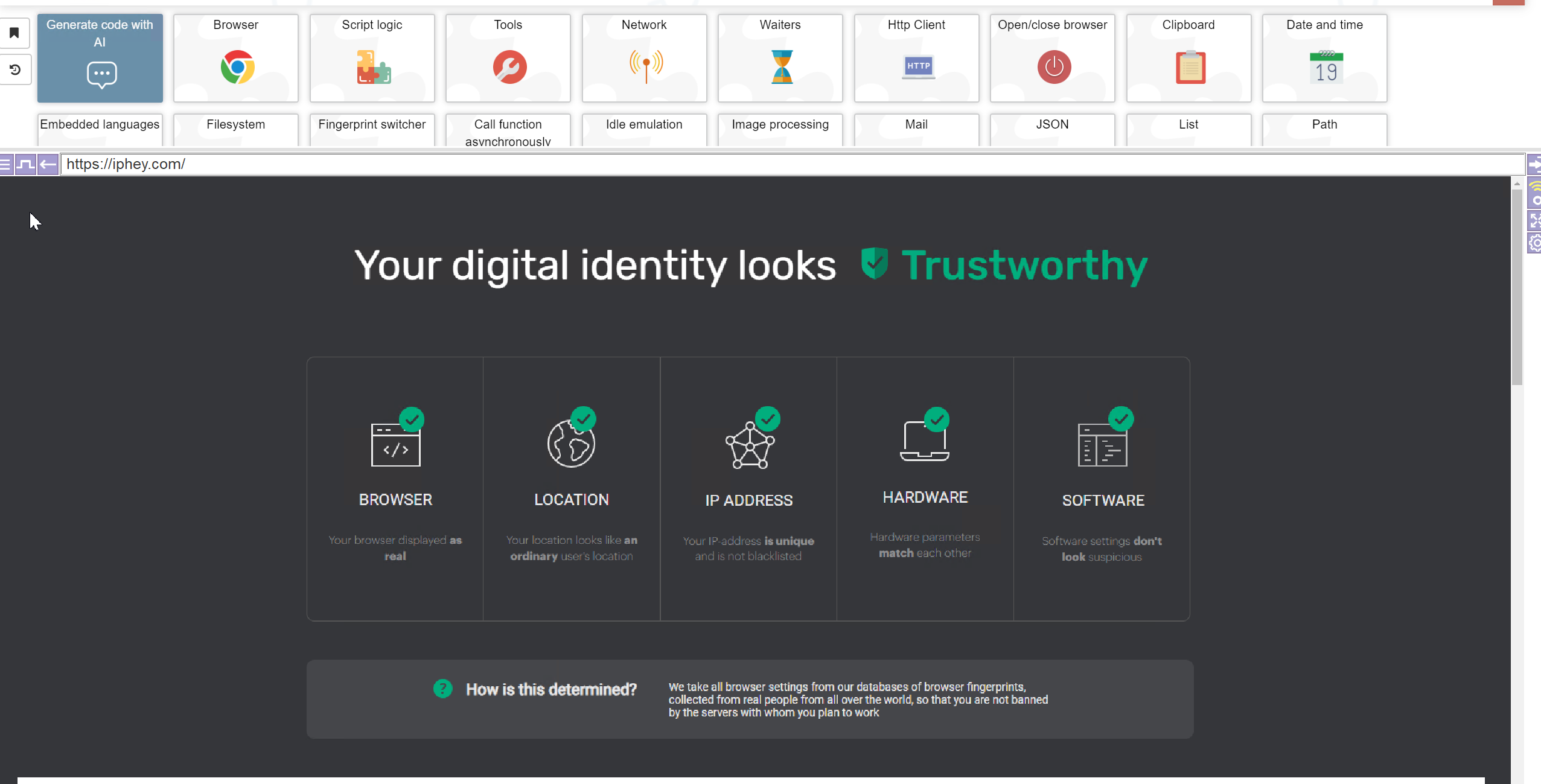Open the Date and time calendar module

click(1324, 59)
